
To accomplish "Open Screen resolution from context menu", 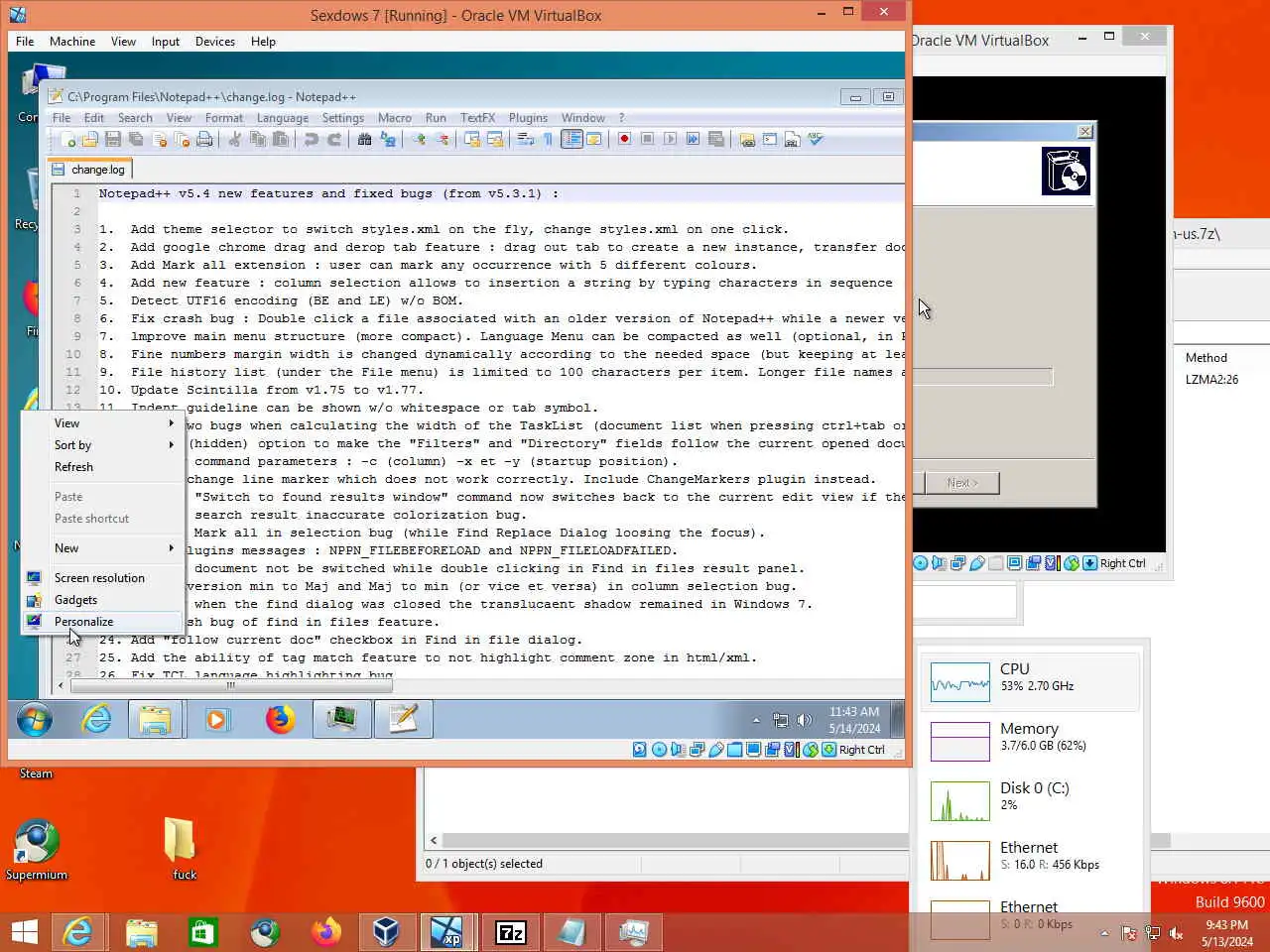I will point(103,578).
